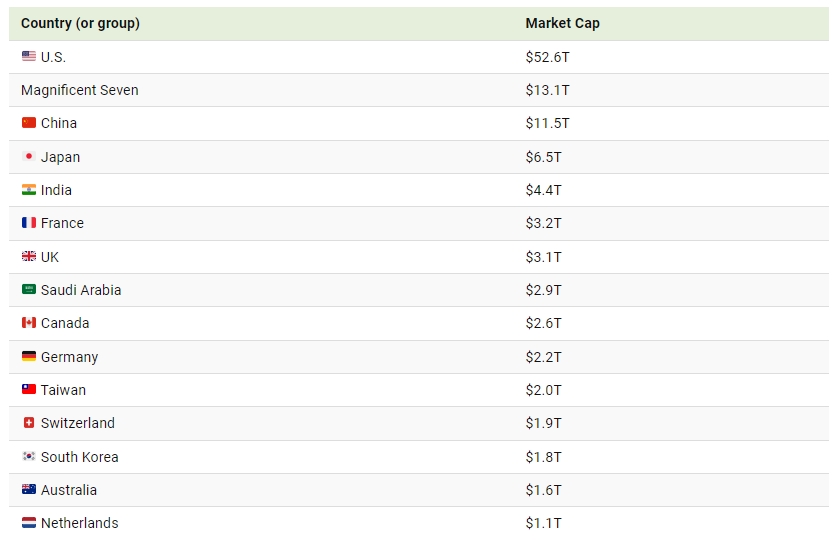
Task: Click the Germany flag icon
Action: (x=29, y=357)
